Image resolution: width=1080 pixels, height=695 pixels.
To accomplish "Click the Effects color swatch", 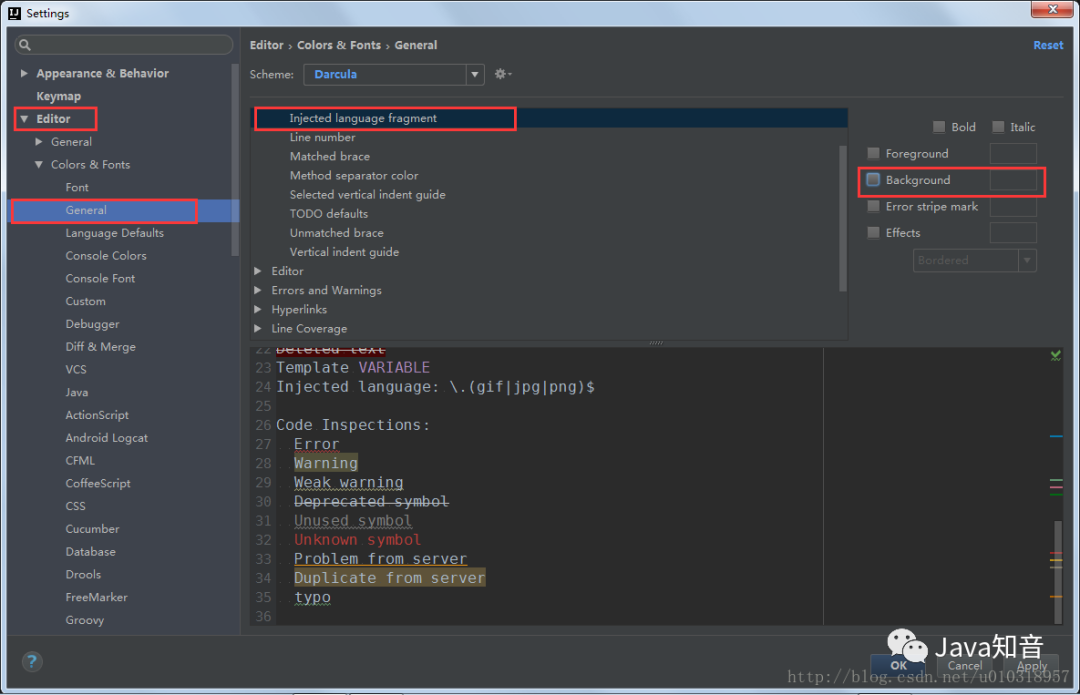I will coord(1013,233).
